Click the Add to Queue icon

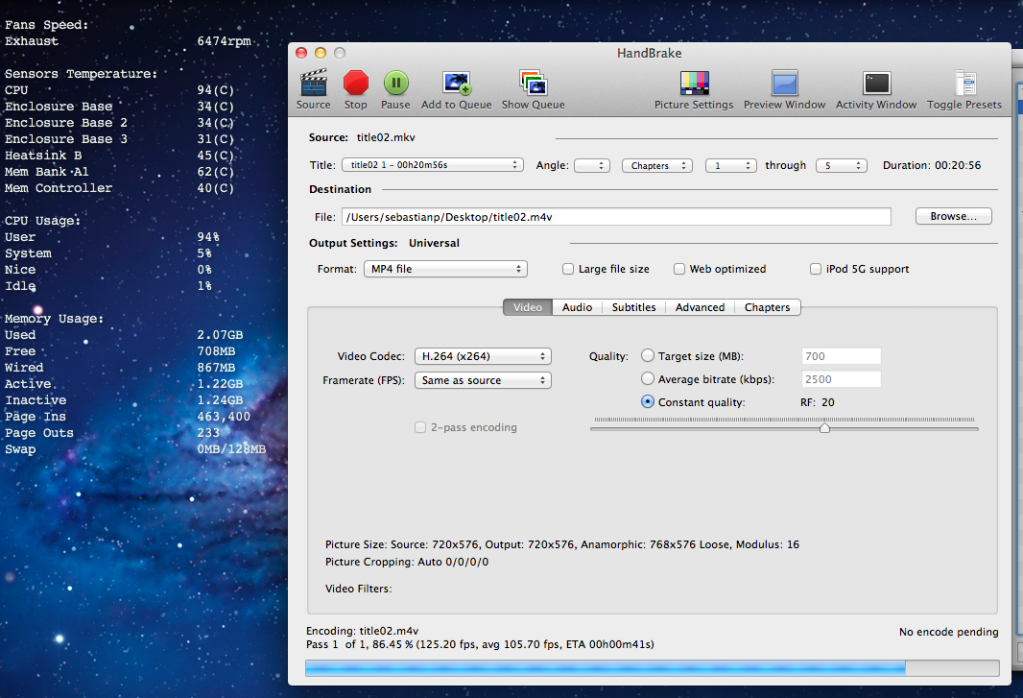tap(458, 84)
